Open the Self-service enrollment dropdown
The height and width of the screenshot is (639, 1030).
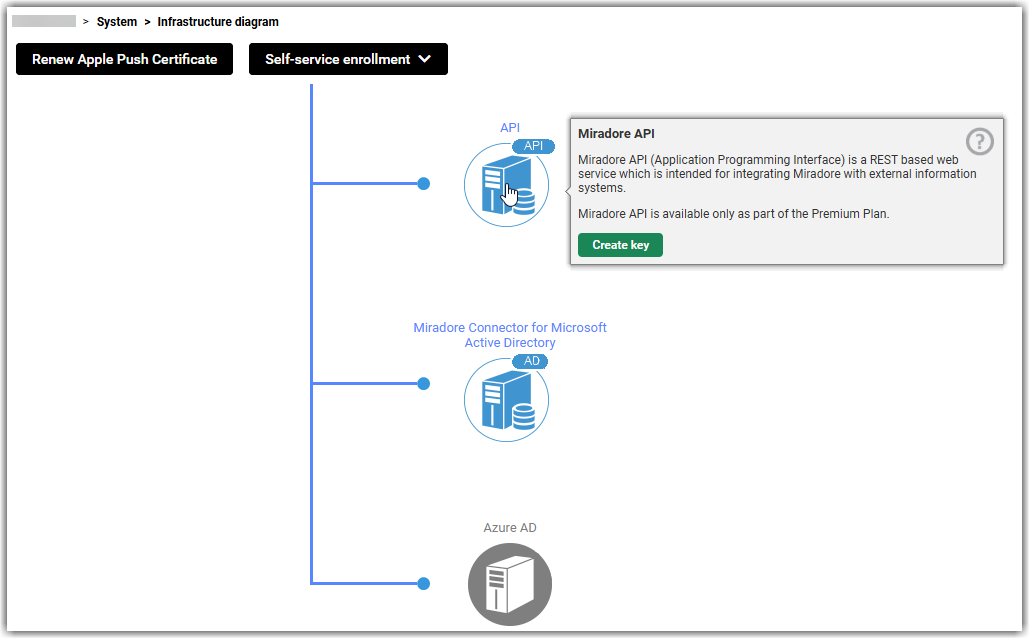click(x=348, y=59)
